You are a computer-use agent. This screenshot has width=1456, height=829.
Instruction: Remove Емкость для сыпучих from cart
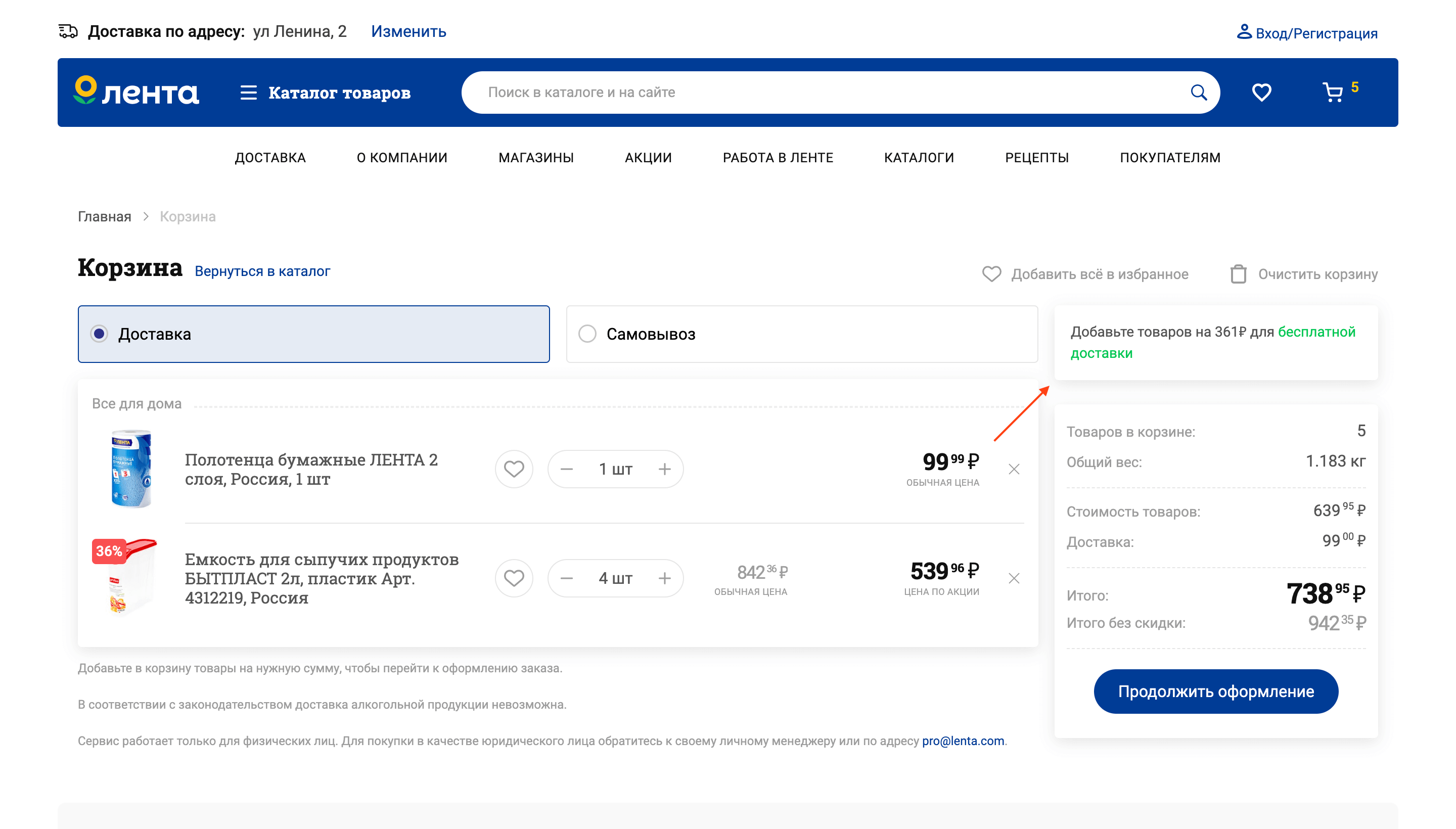pyautogui.click(x=1014, y=578)
